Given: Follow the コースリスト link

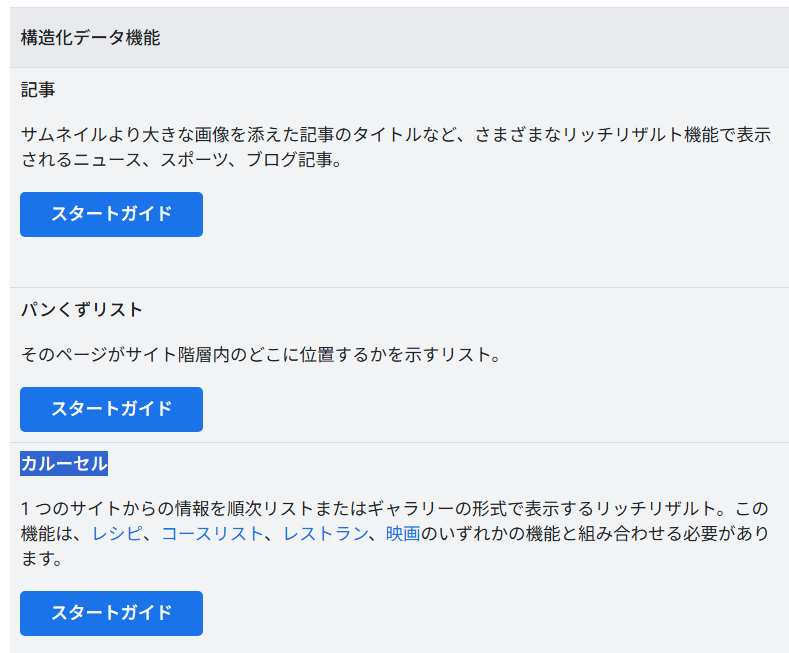Looking at the screenshot, I should (212, 534).
